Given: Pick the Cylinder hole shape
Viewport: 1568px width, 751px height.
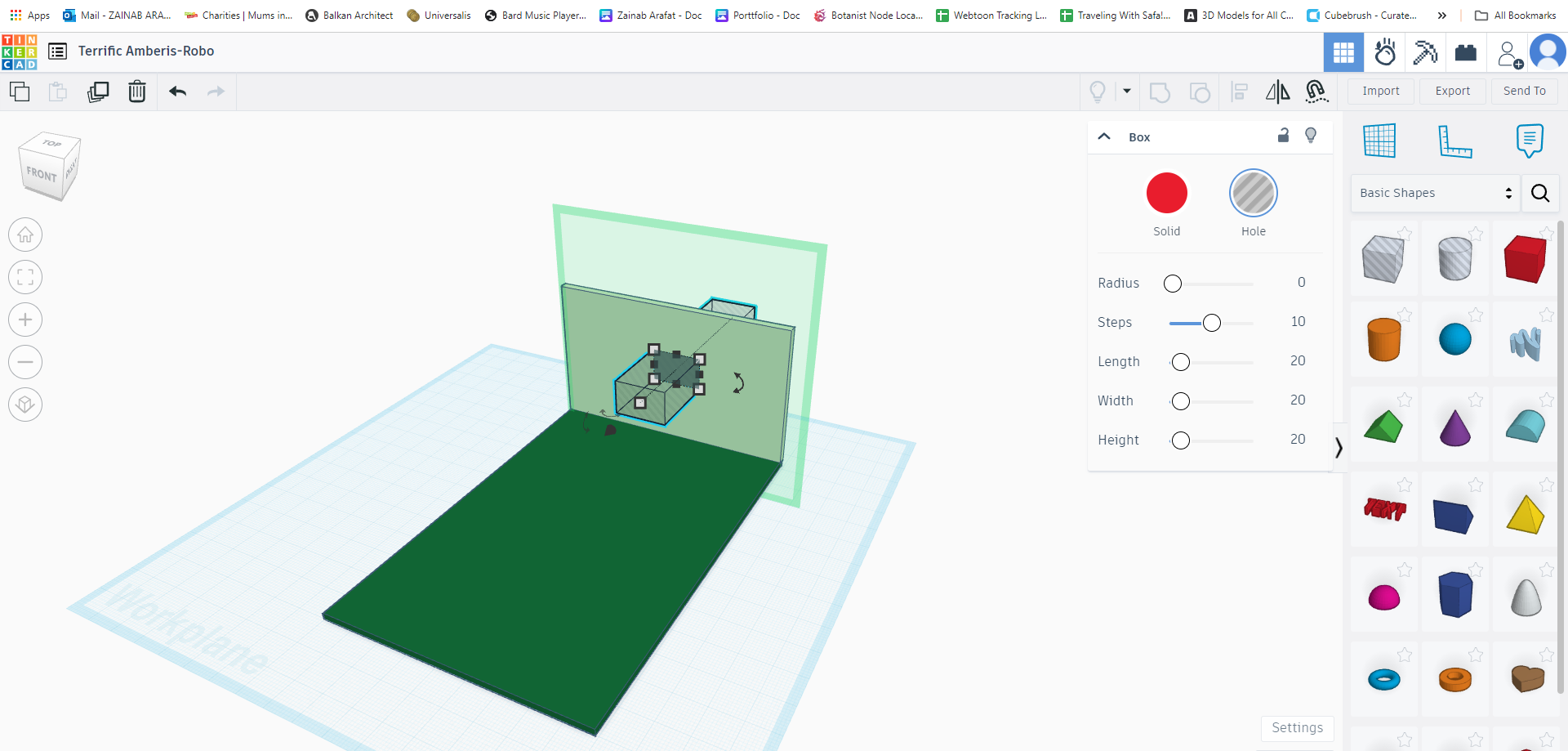Looking at the screenshot, I should click(1454, 260).
